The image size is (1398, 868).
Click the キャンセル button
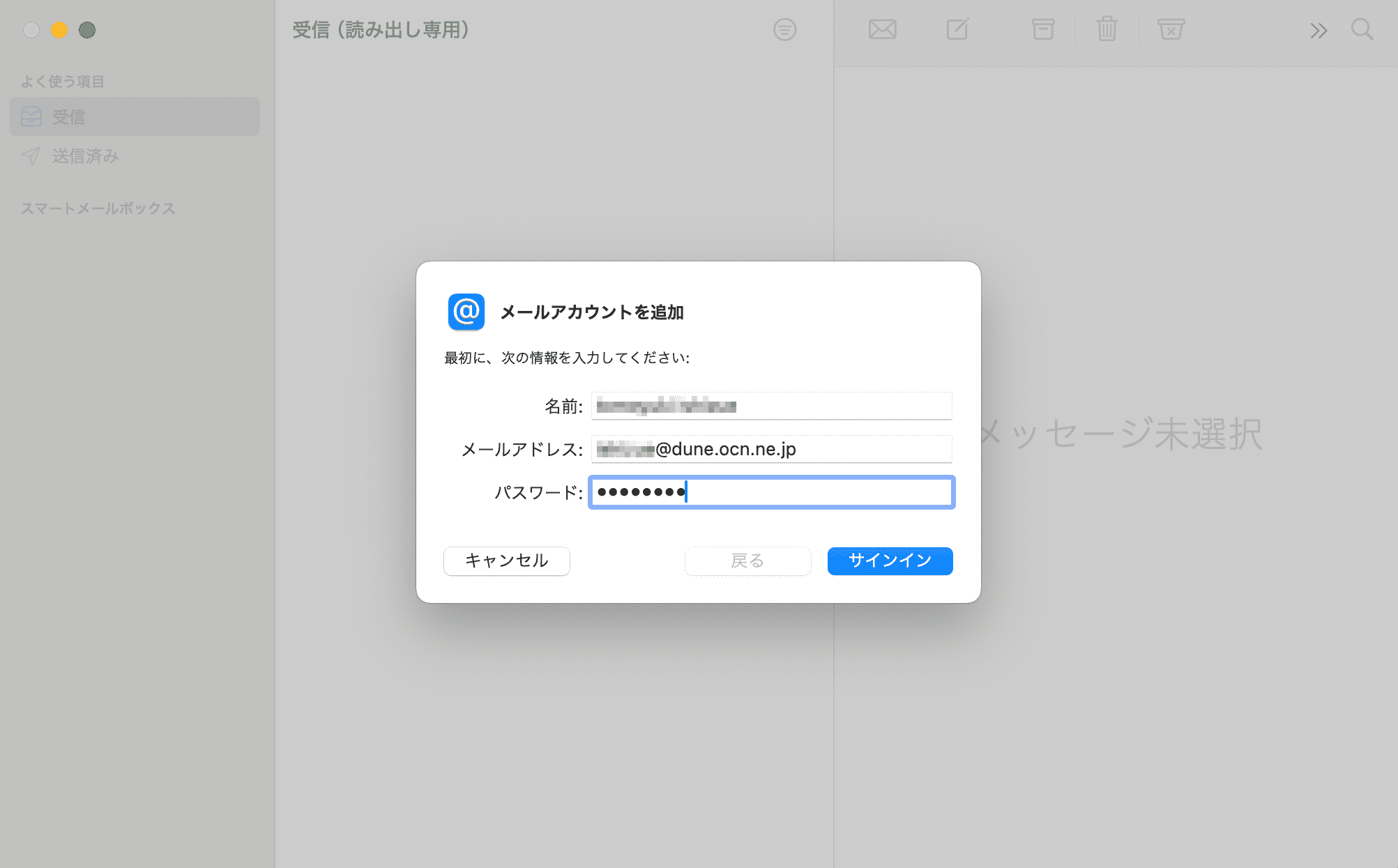(x=507, y=561)
